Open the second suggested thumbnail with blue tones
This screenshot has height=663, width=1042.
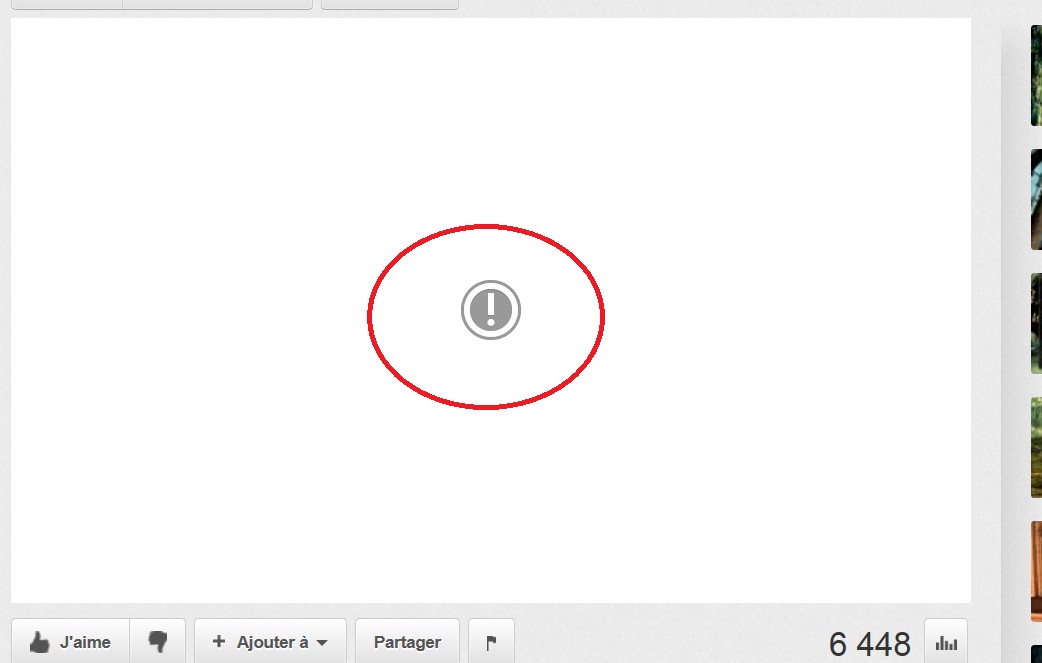(x=1036, y=199)
